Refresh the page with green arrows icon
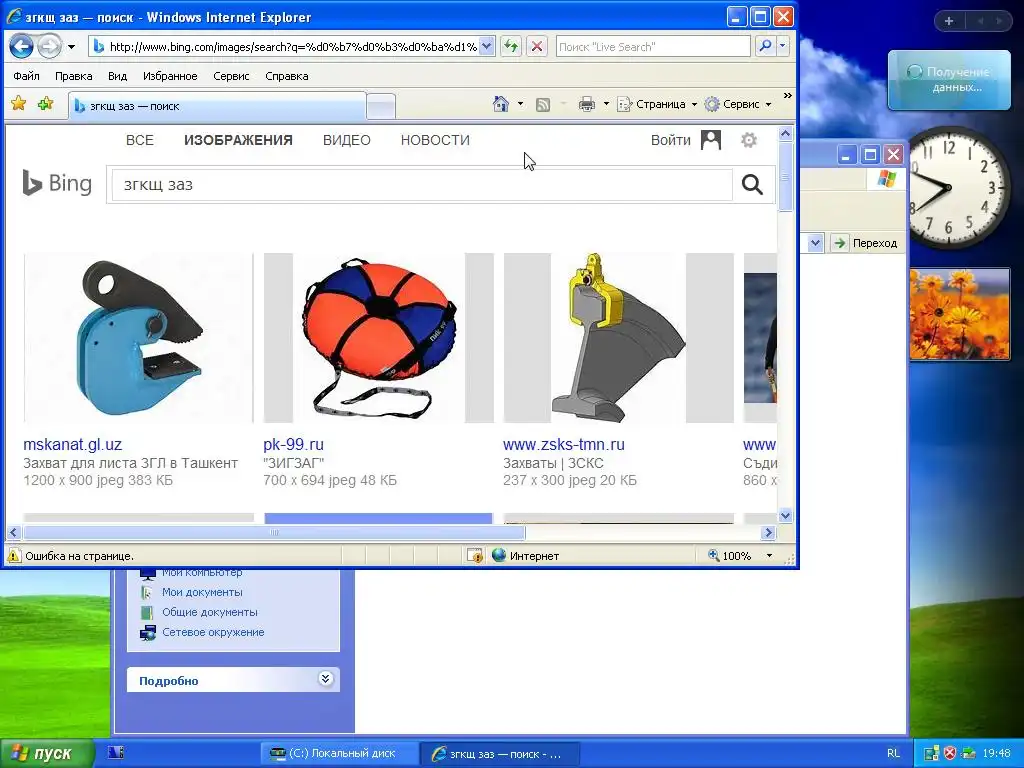The height and width of the screenshot is (768, 1024). (511, 46)
